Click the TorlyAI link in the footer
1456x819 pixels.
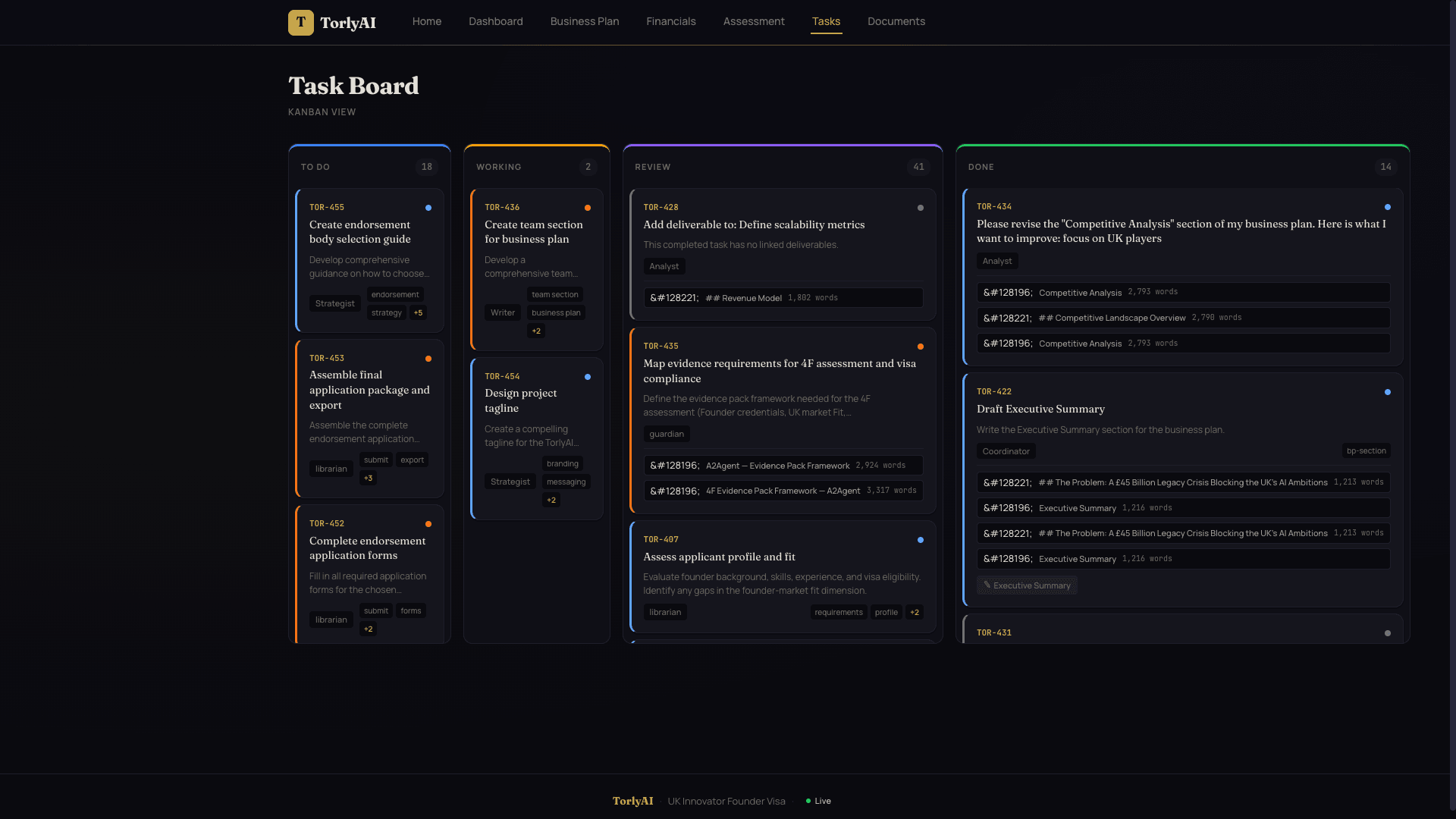click(x=632, y=800)
